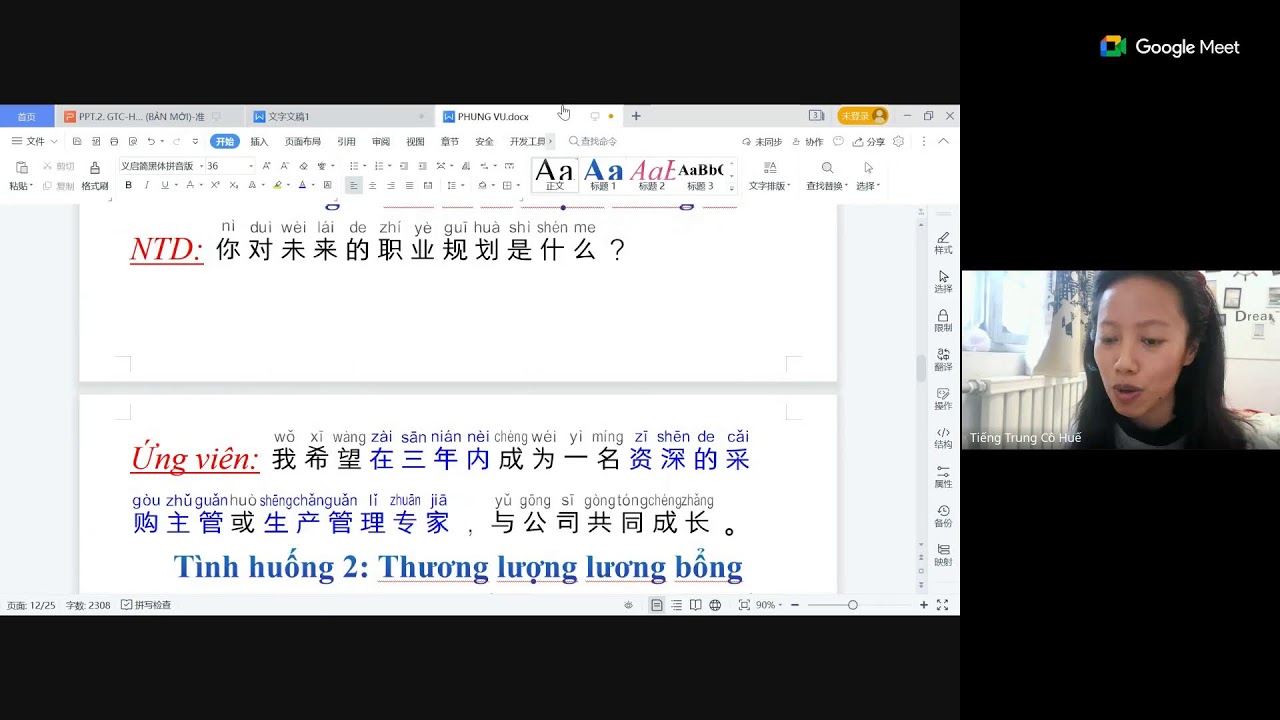Switch to the View (视图) tab
Viewport: 1280px width, 720px height.
(415, 142)
